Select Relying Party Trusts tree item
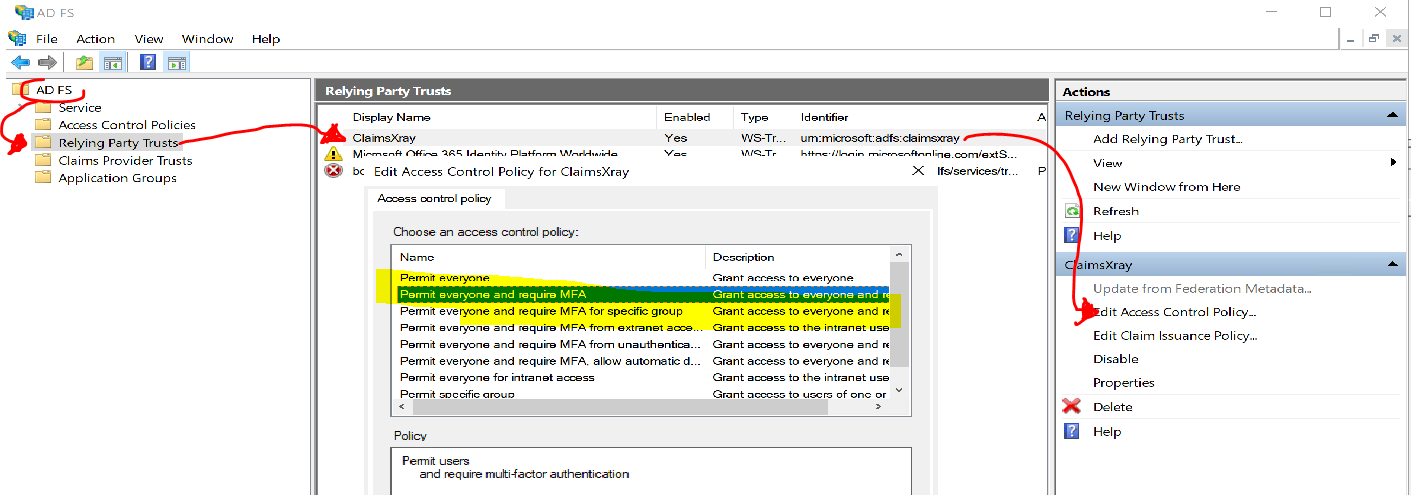The image size is (1411, 495). (118, 143)
